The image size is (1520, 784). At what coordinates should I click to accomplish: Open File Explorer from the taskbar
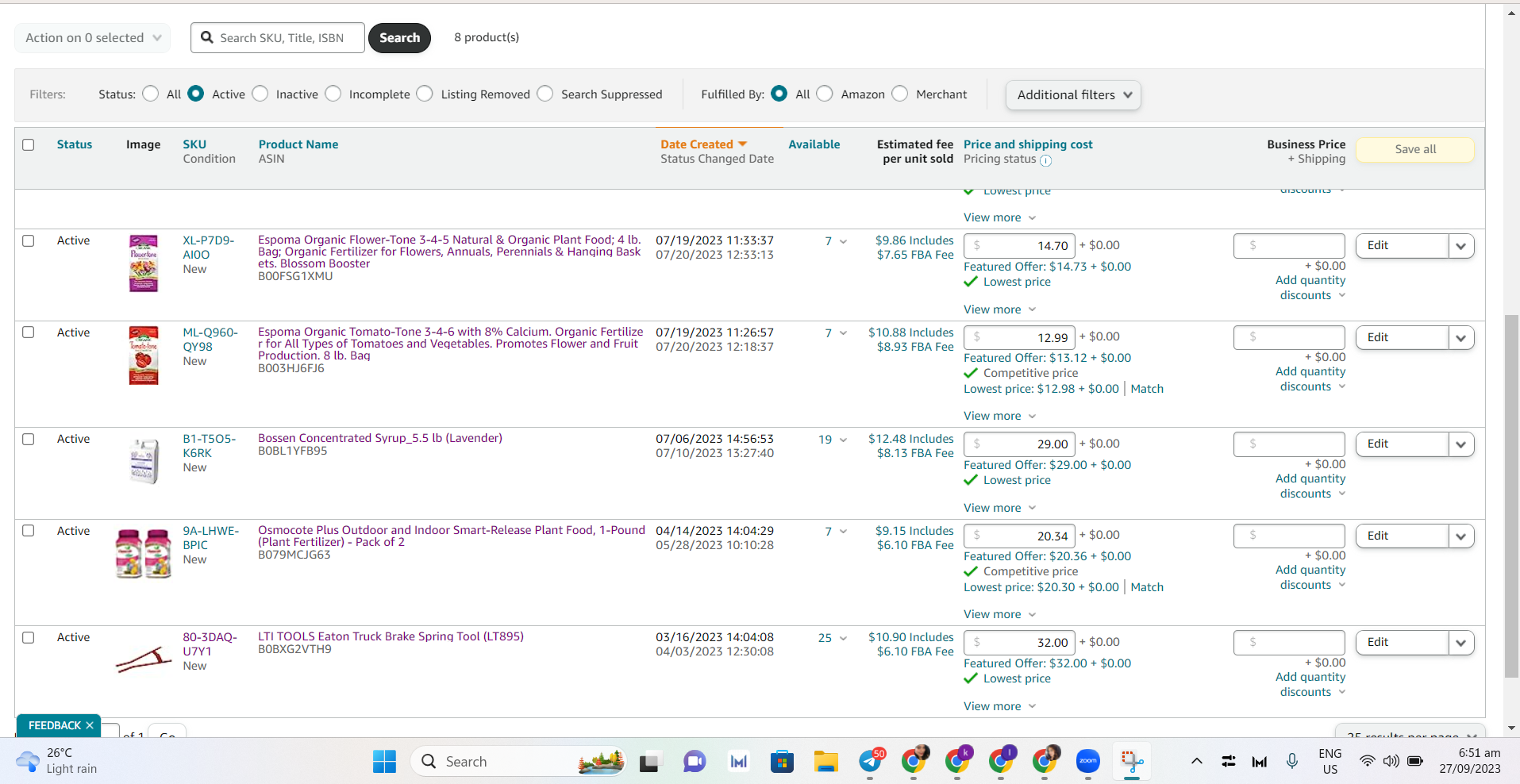tap(825, 762)
